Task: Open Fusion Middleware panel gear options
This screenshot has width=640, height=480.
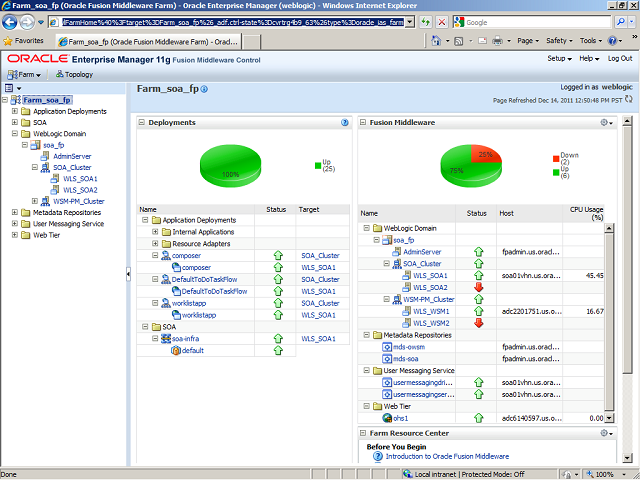Action: coord(606,123)
